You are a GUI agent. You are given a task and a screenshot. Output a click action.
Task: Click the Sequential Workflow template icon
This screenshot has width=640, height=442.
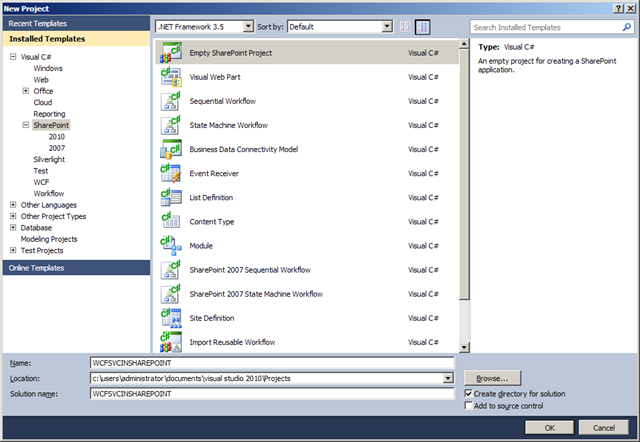click(x=171, y=101)
